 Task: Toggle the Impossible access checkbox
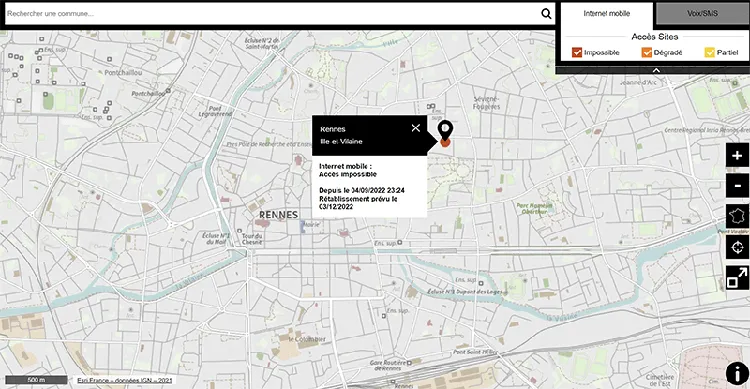[x=577, y=52]
